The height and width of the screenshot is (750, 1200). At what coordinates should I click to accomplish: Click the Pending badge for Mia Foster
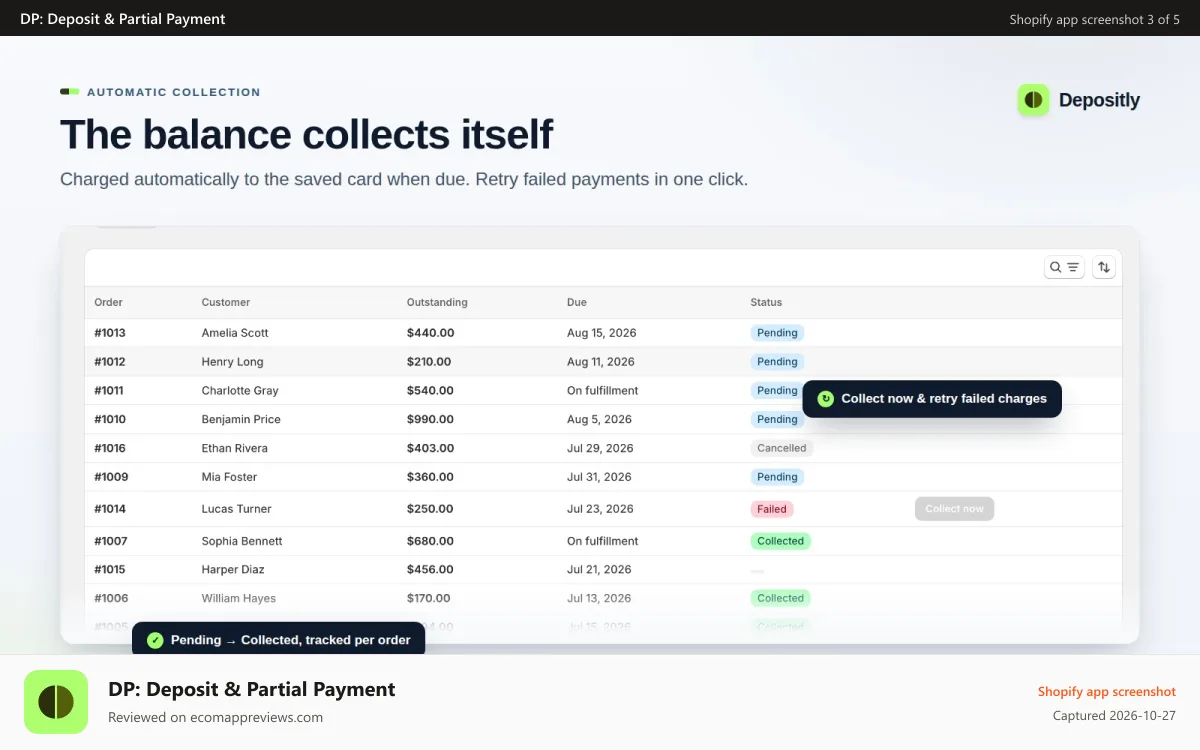[x=777, y=478]
